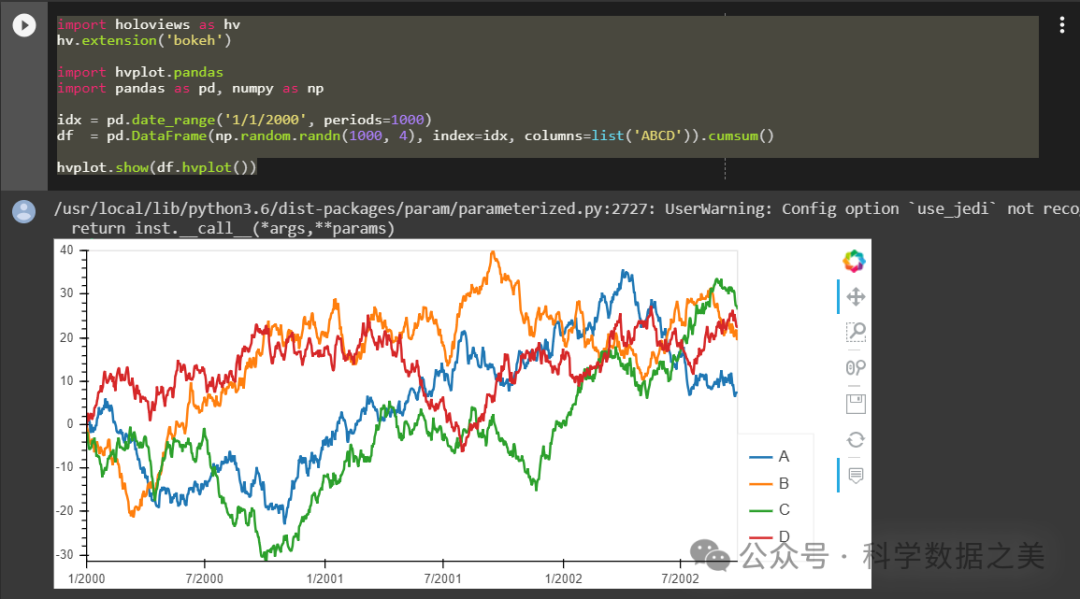Toggle series A in the legend
The height and width of the screenshot is (599, 1080).
[783, 456]
